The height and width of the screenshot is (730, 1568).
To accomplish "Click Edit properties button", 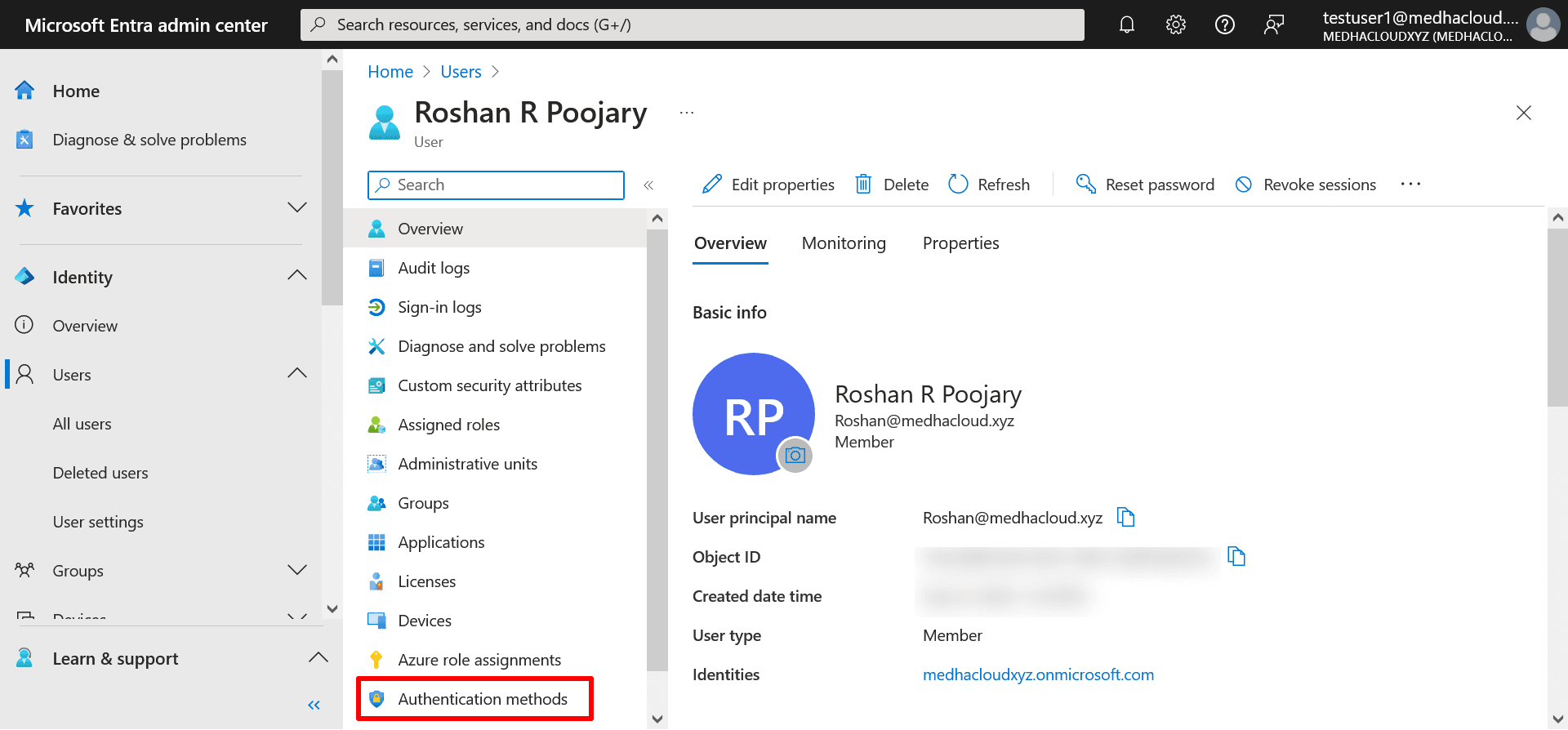I will click(768, 185).
